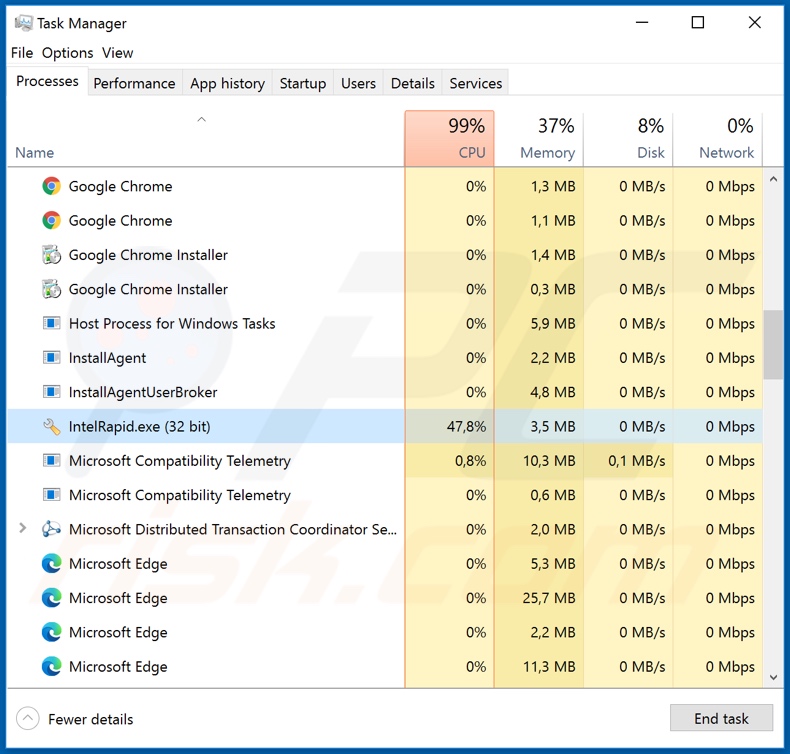Screen dimensions: 790x754
Task: Click the 5,9 MB memory value
Action: coord(553,323)
